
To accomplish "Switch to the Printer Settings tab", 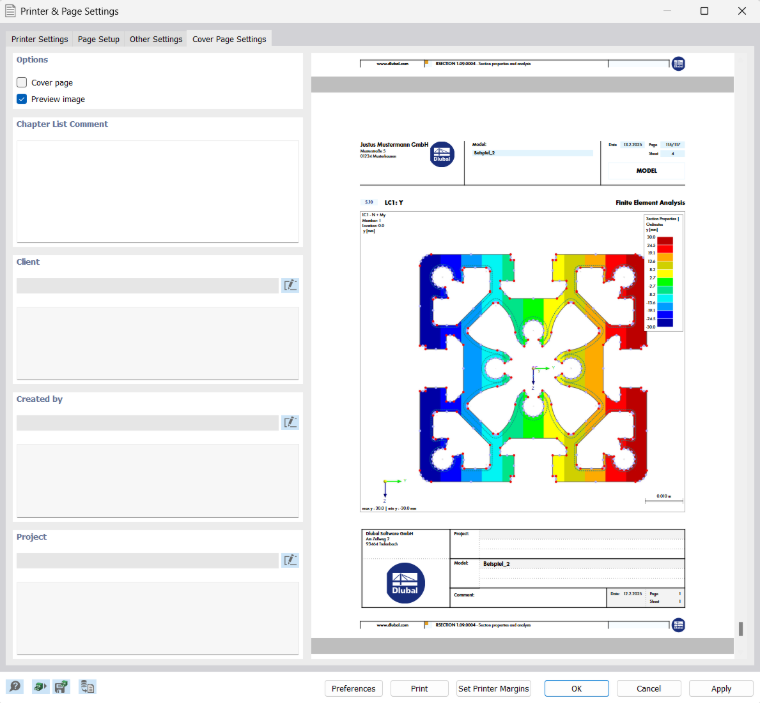I will 40,39.
